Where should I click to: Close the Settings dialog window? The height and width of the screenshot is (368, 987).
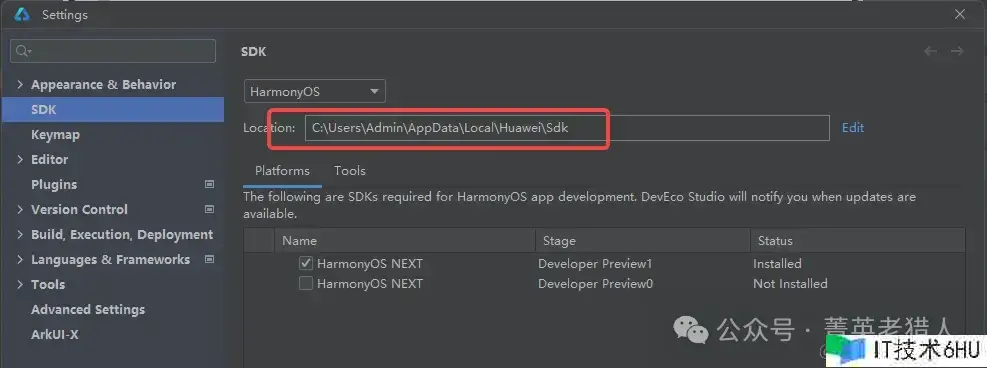[960, 14]
